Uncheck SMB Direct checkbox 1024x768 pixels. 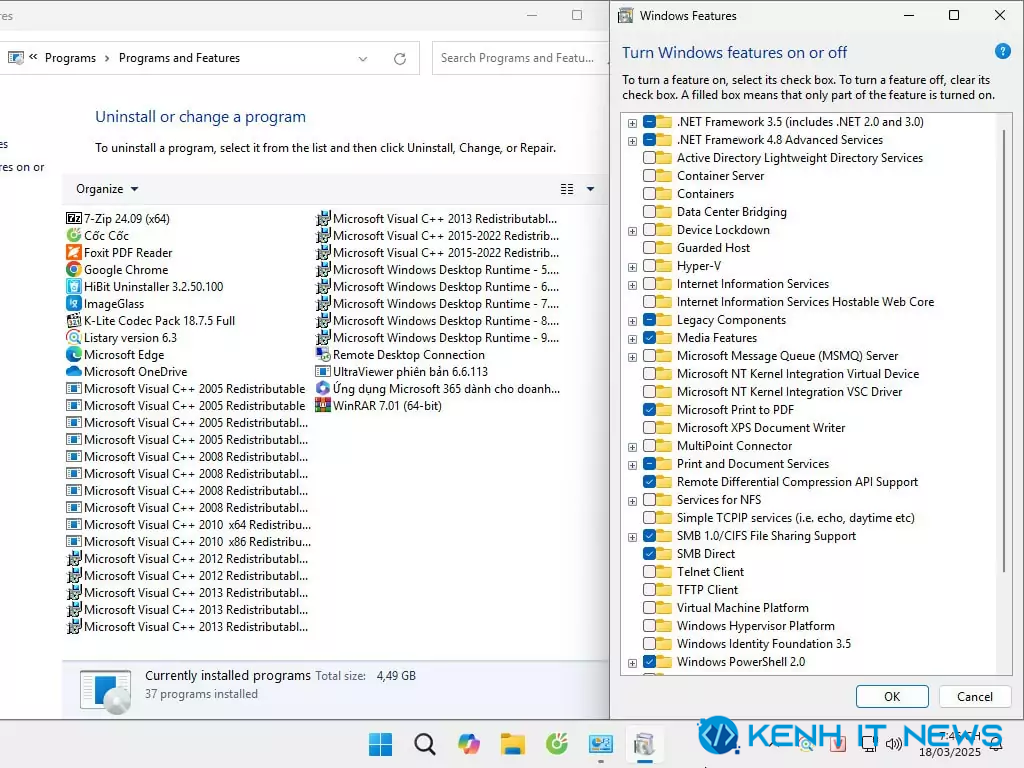(x=649, y=554)
